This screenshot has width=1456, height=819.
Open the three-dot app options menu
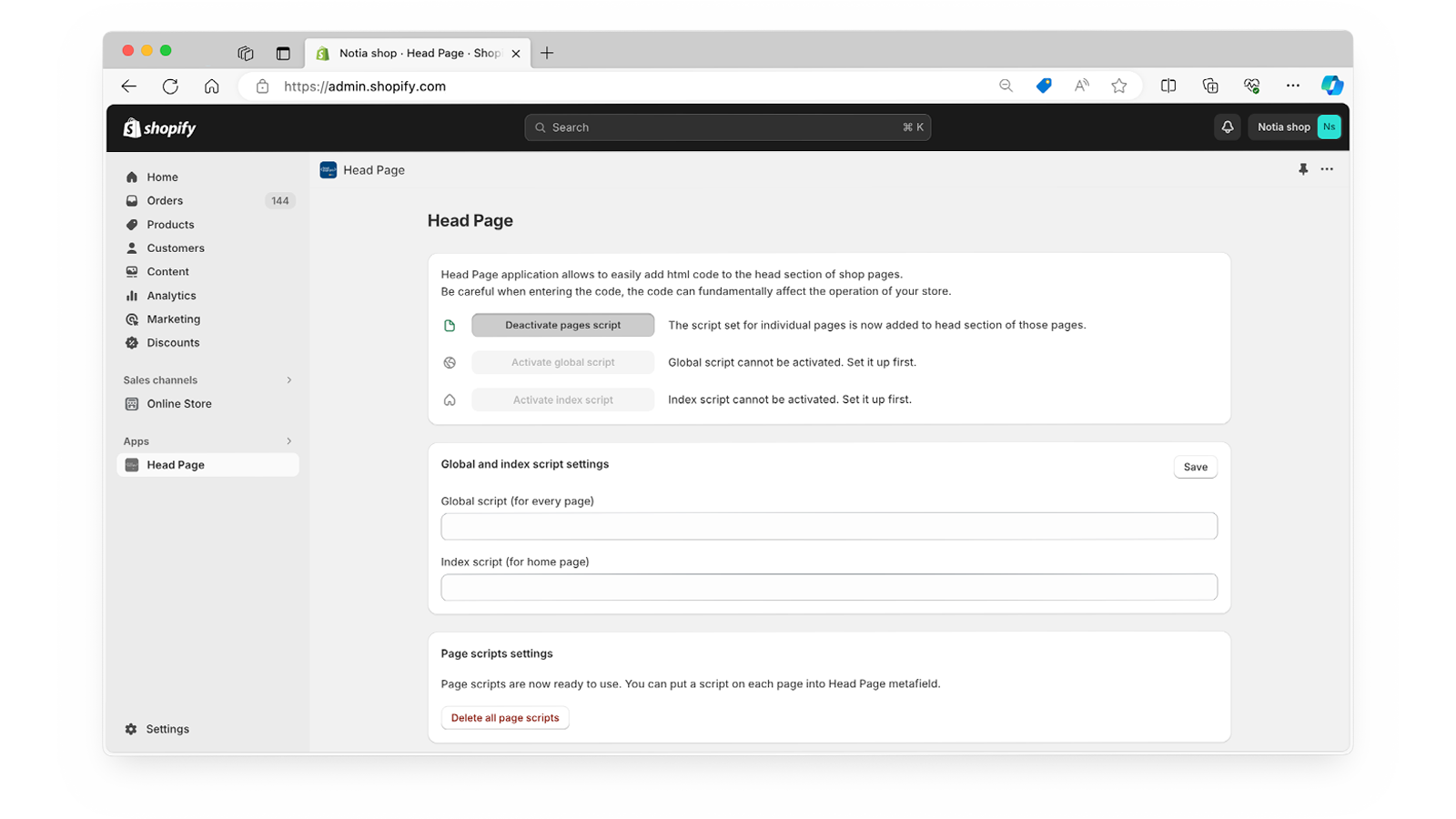tap(1327, 169)
